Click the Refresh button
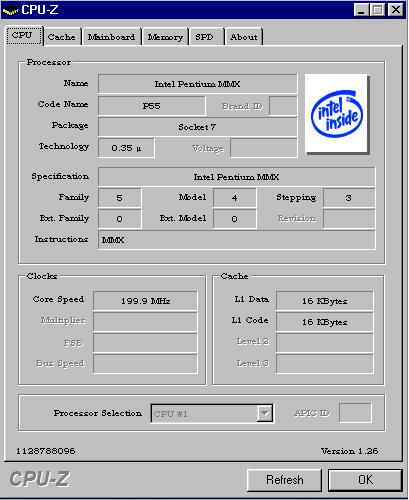This screenshot has height=500, width=409. click(x=284, y=480)
